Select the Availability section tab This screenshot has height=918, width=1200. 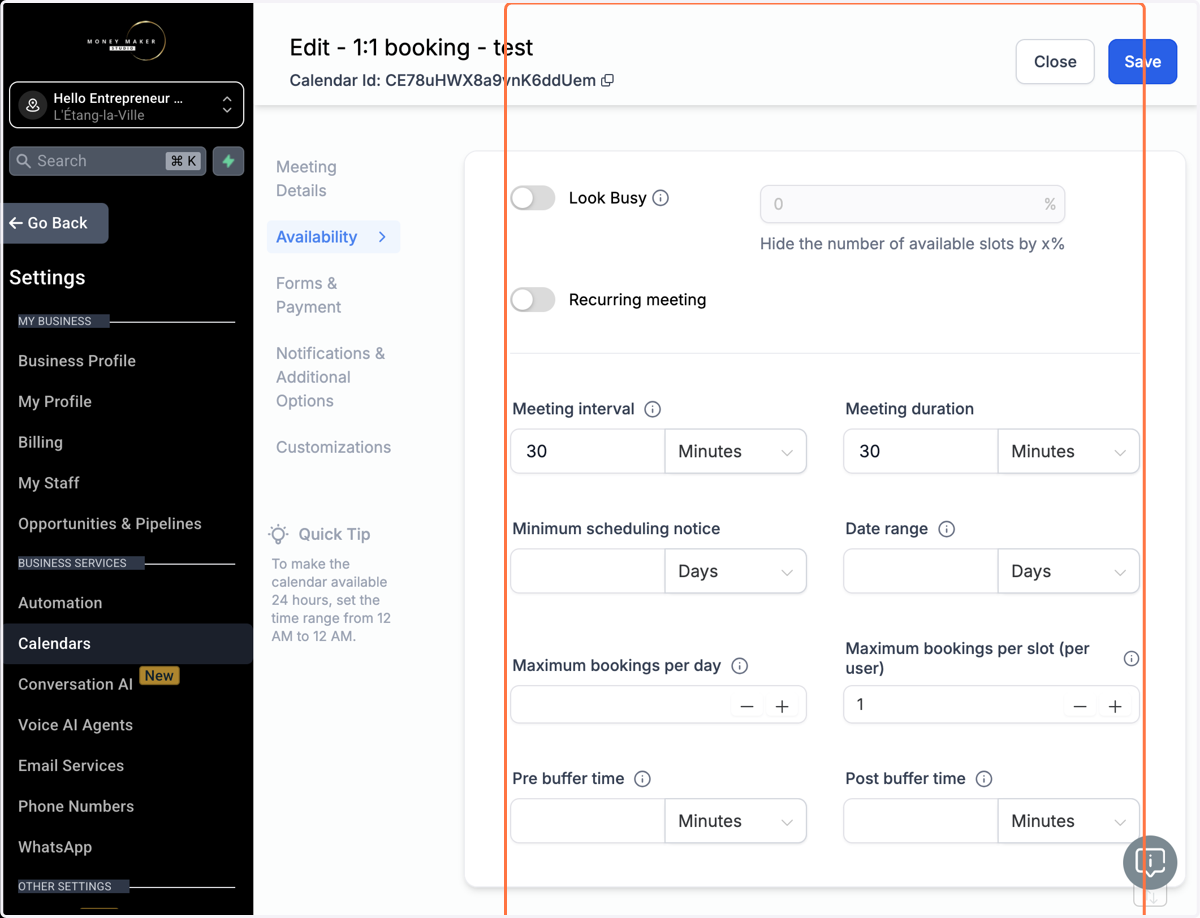pyautogui.click(x=333, y=237)
